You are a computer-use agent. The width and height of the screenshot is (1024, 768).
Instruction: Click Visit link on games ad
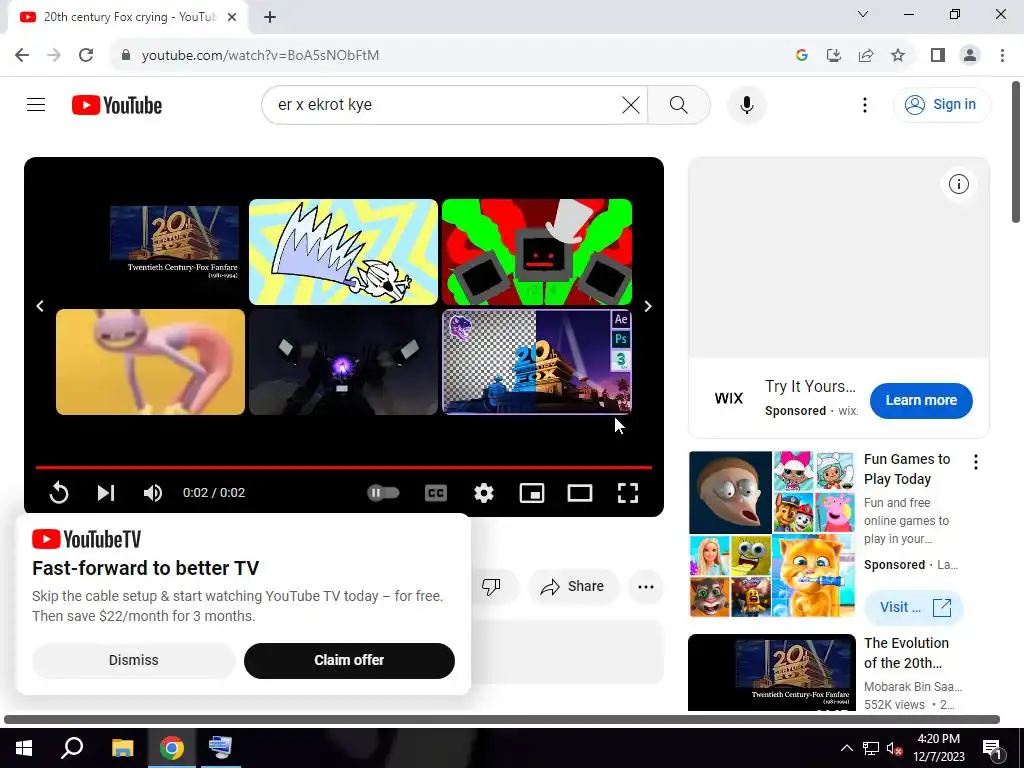coord(913,607)
